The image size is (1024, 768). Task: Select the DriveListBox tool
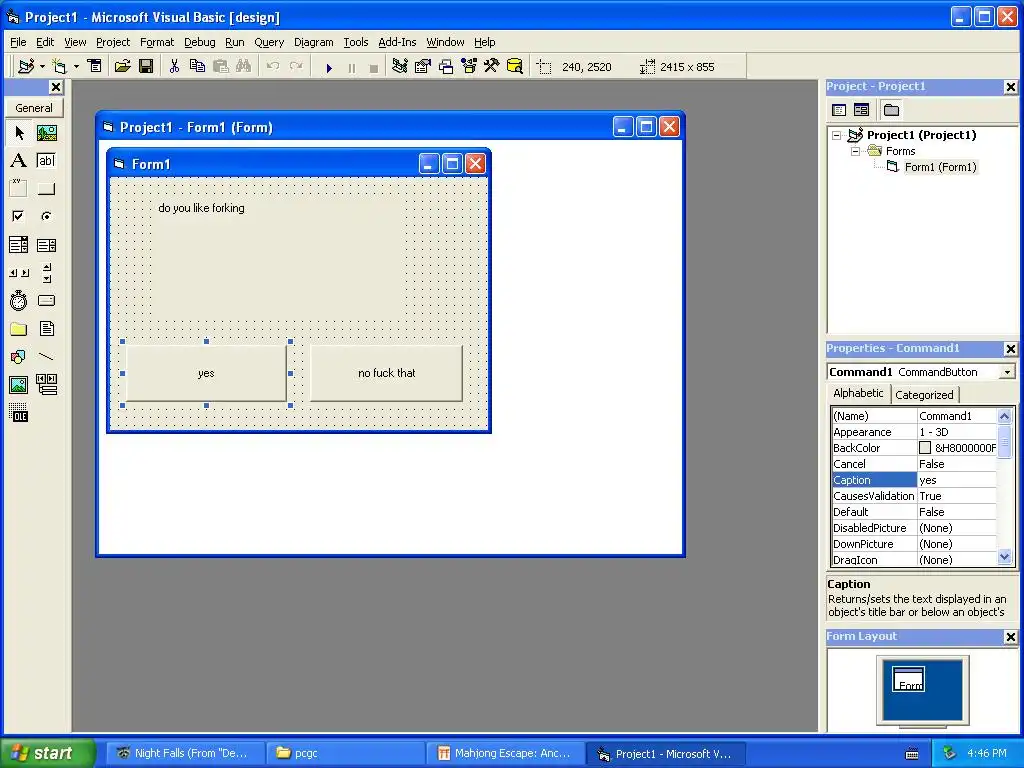pyautogui.click(x=46, y=300)
